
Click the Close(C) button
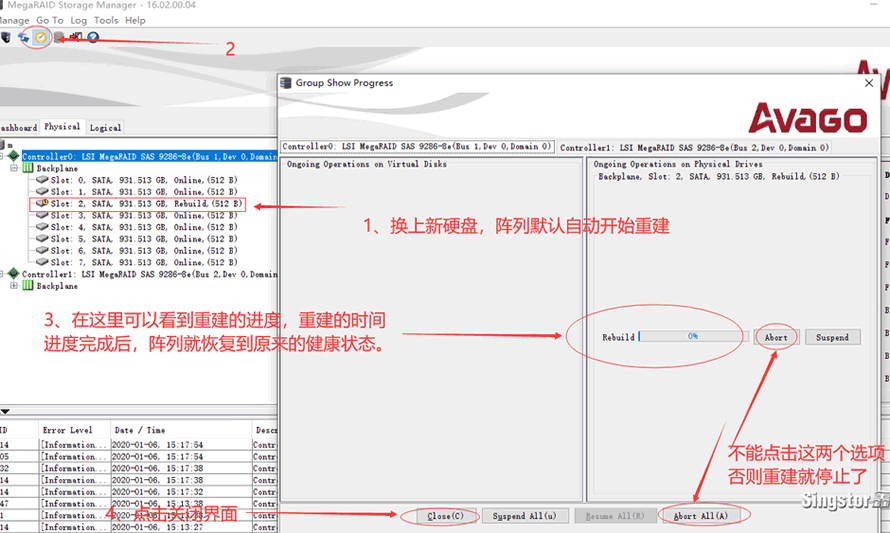446,516
